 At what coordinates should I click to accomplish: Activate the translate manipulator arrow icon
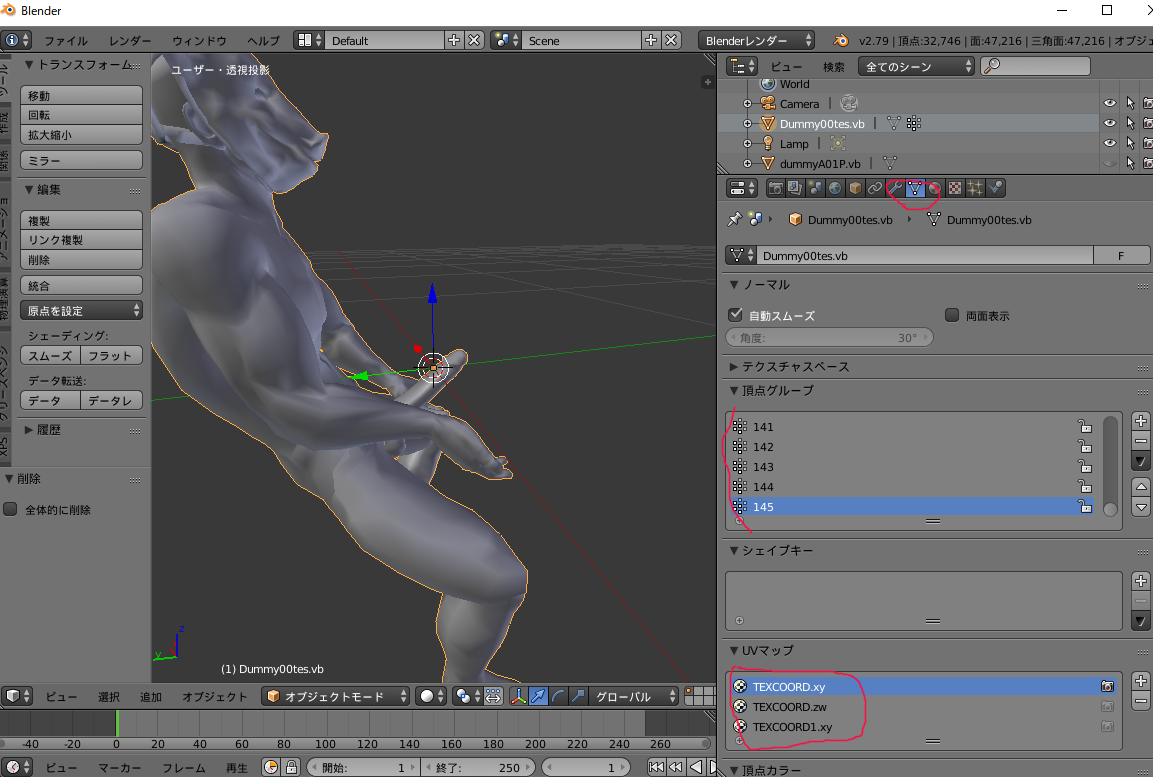click(538, 696)
